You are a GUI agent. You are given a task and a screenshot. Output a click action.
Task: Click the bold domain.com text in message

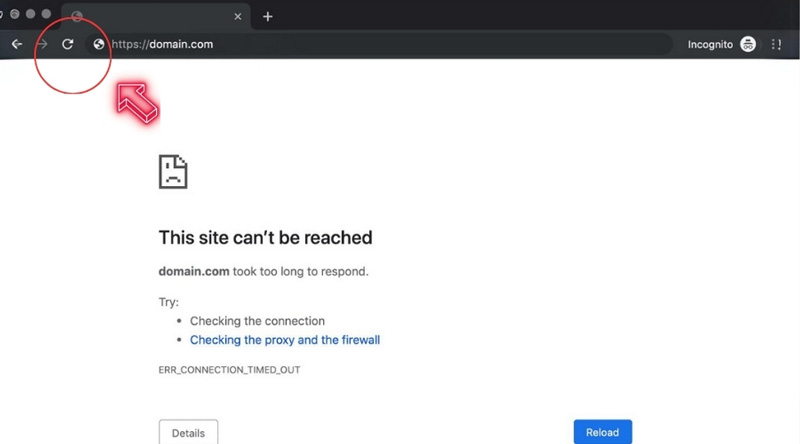[194, 271]
